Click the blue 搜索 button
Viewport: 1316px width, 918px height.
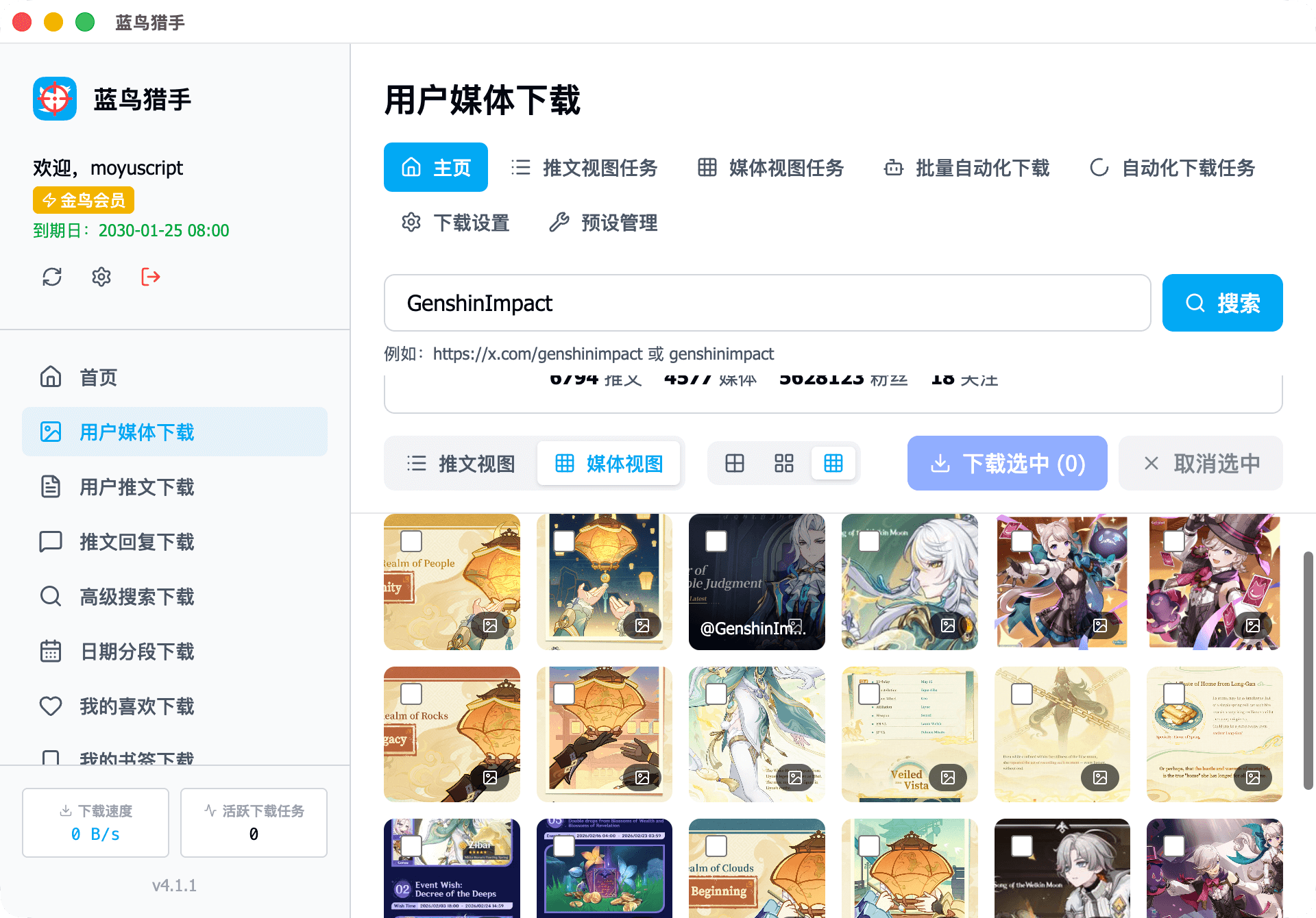click(1222, 303)
